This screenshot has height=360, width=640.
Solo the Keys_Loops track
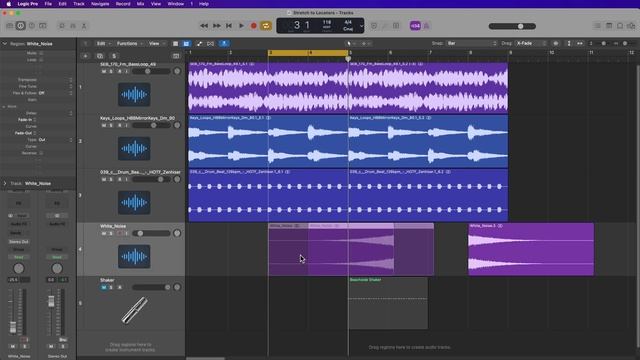(x=111, y=125)
